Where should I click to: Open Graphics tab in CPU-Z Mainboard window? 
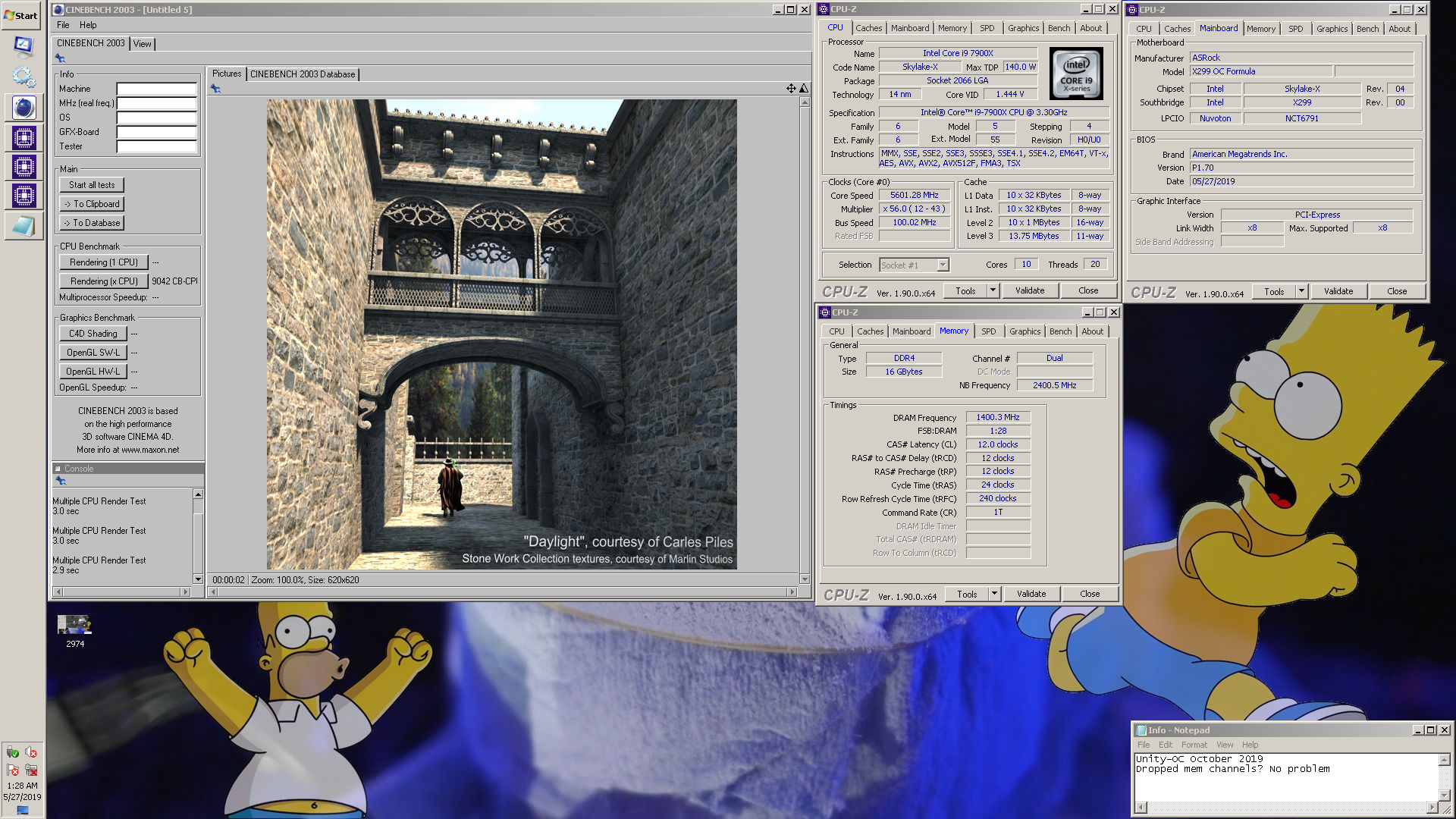point(1332,29)
